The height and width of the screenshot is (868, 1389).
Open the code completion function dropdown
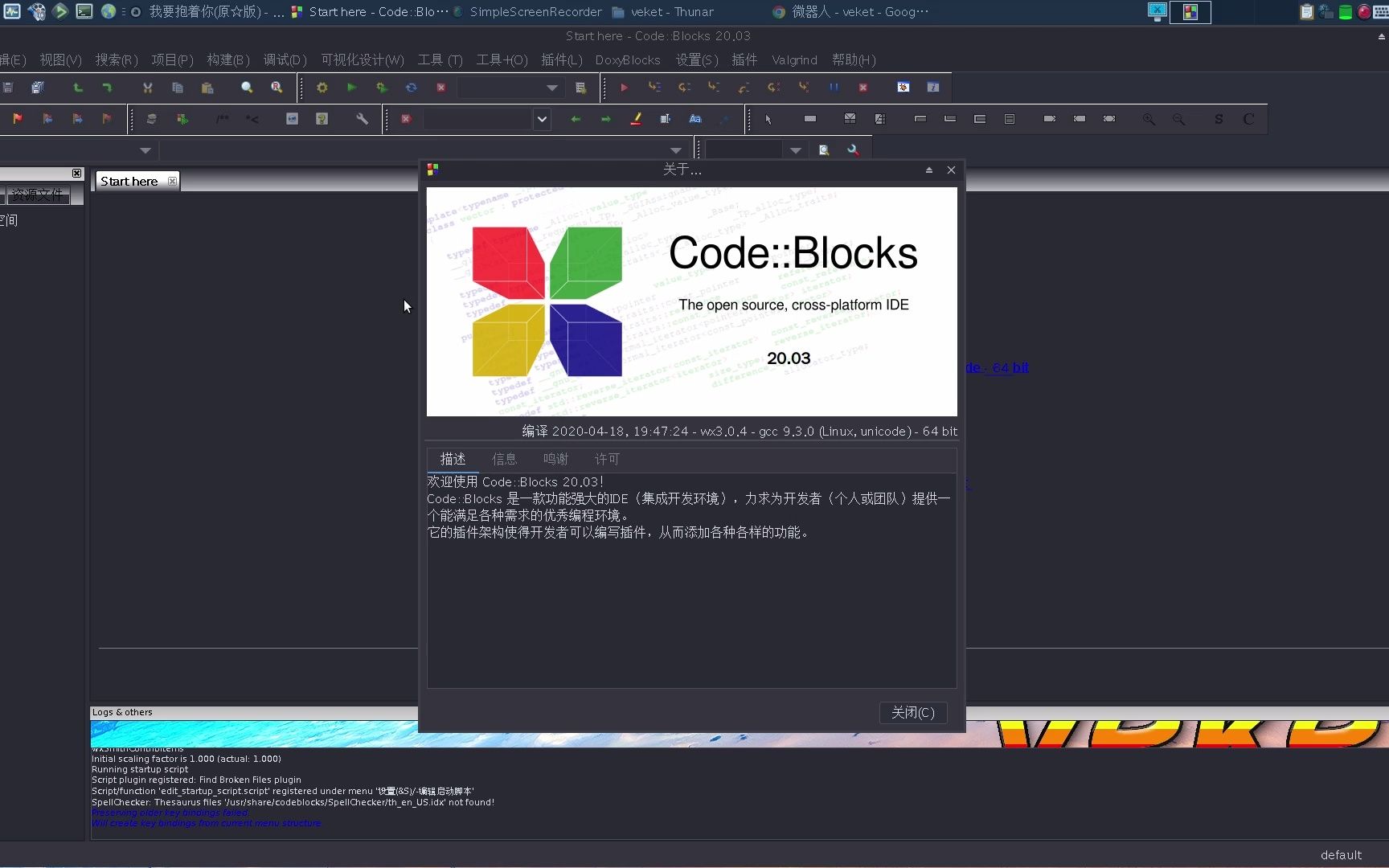[x=675, y=150]
